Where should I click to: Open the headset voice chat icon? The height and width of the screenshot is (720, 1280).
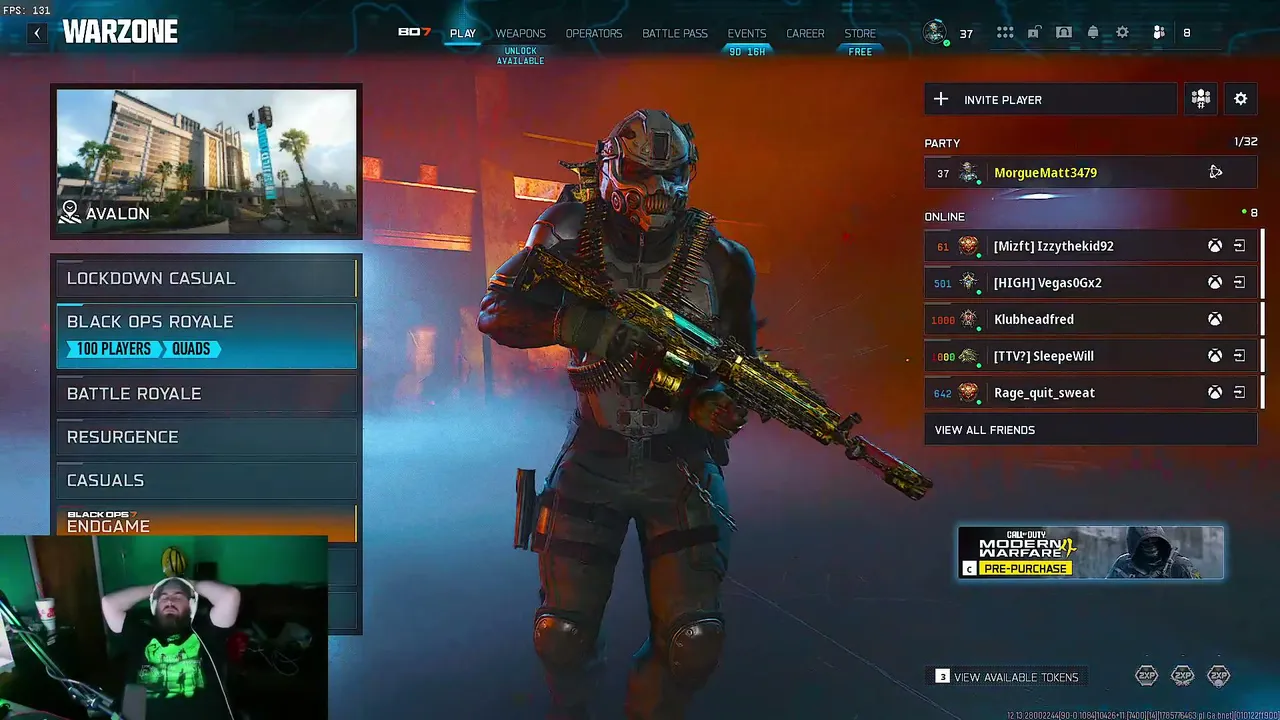1064,33
